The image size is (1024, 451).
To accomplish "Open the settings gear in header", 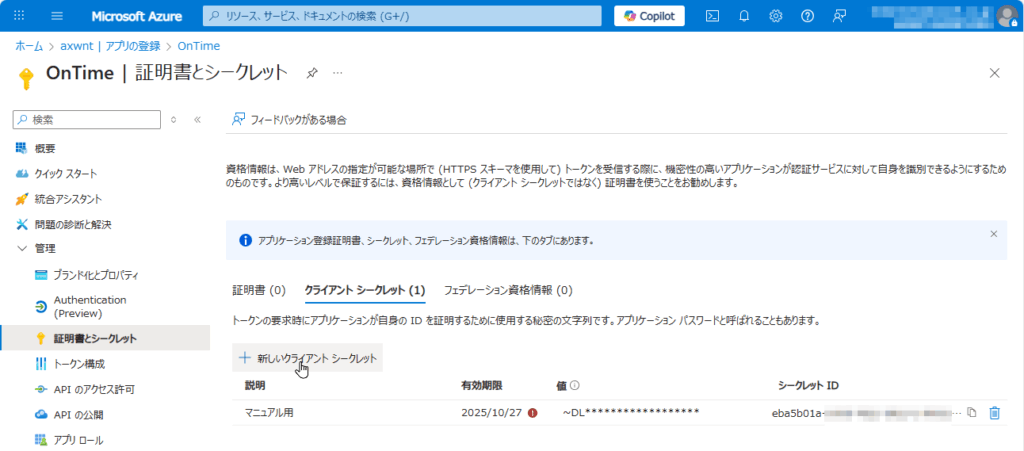I will pos(776,16).
